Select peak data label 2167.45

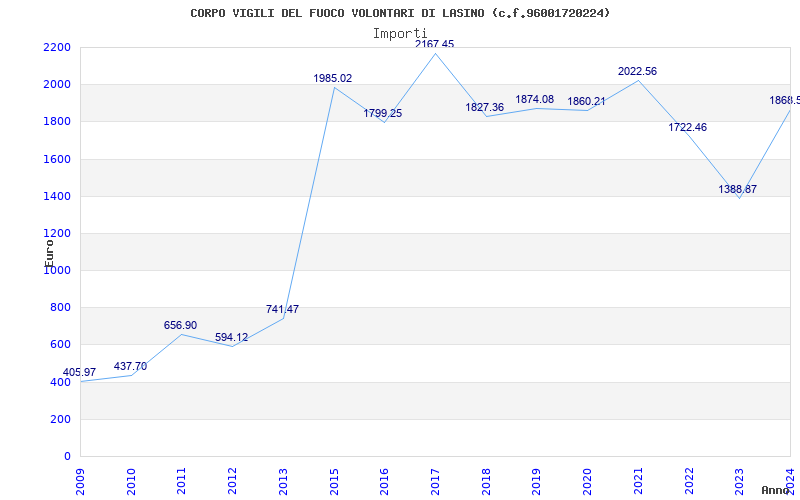(434, 44)
